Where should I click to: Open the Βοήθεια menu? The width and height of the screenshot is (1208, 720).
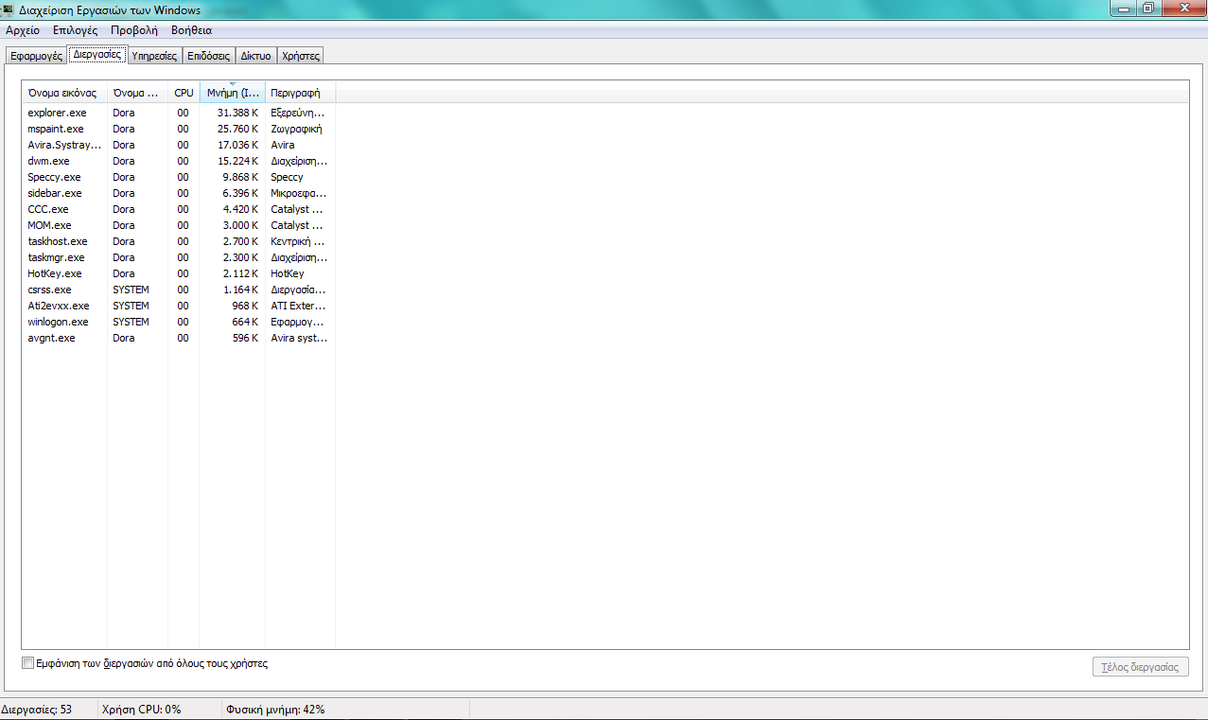click(192, 30)
